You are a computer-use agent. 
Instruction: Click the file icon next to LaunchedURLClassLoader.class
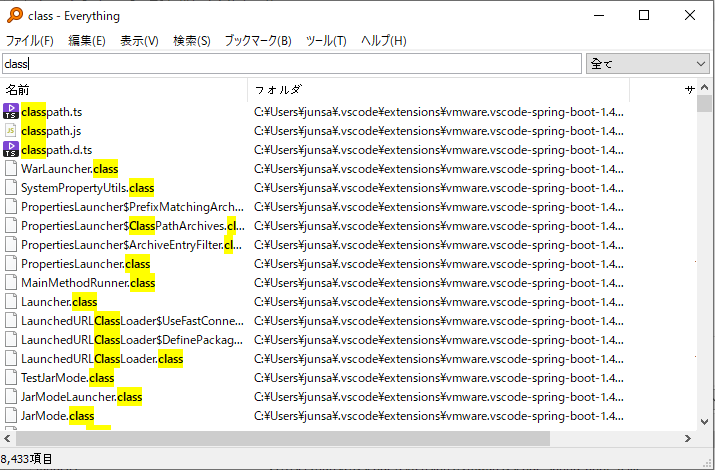click(11, 358)
